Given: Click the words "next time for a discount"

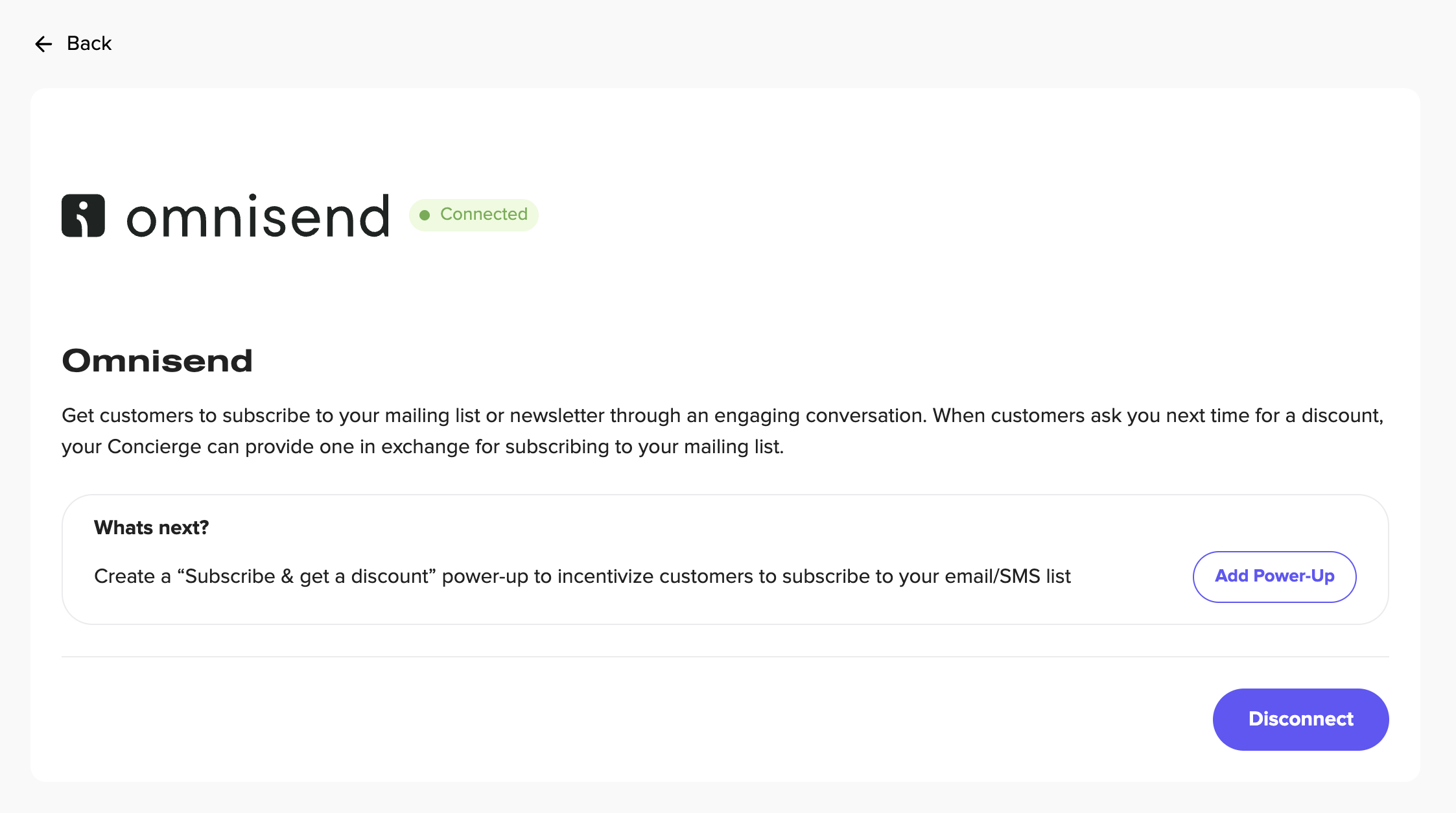Looking at the screenshot, I should point(1273,416).
